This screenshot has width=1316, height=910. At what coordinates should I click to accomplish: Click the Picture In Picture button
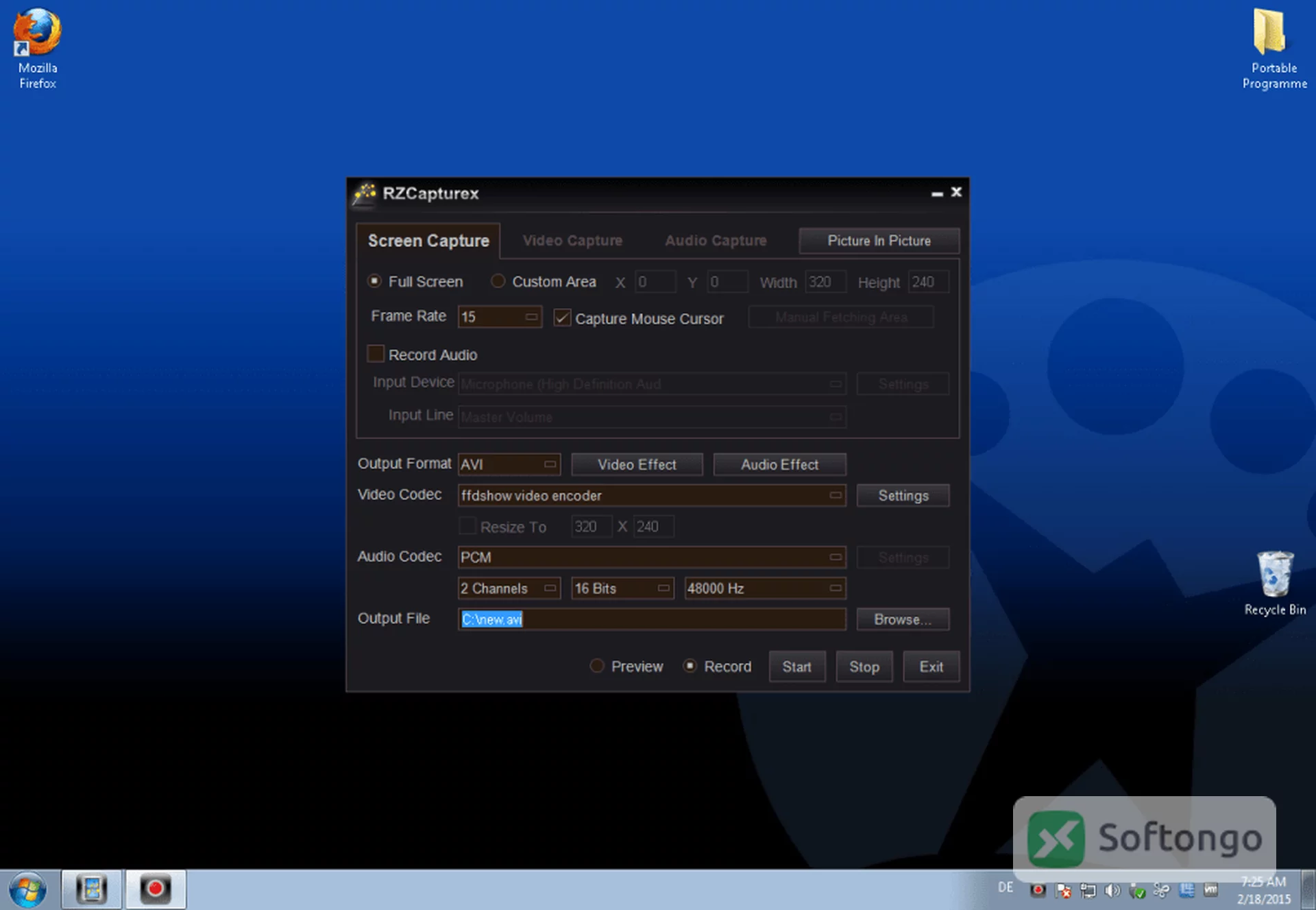tap(879, 241)
